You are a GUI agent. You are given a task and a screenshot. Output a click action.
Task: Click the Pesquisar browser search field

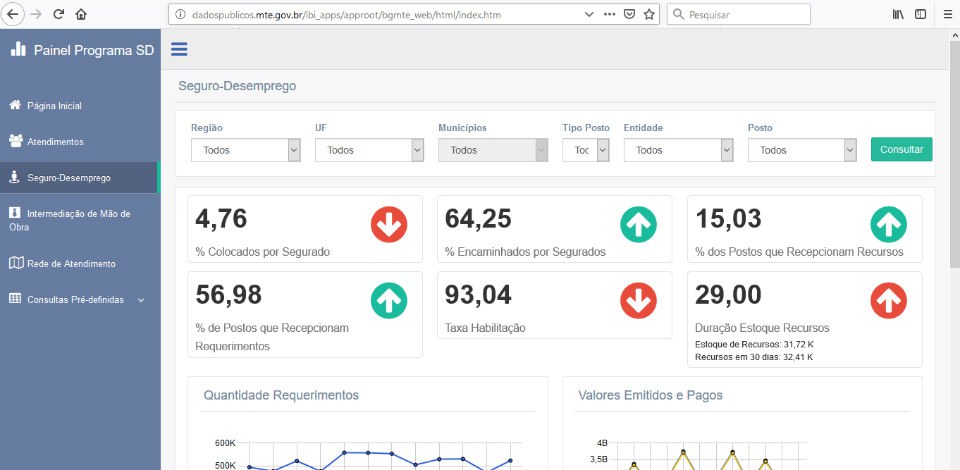click(x=745, y=14)
